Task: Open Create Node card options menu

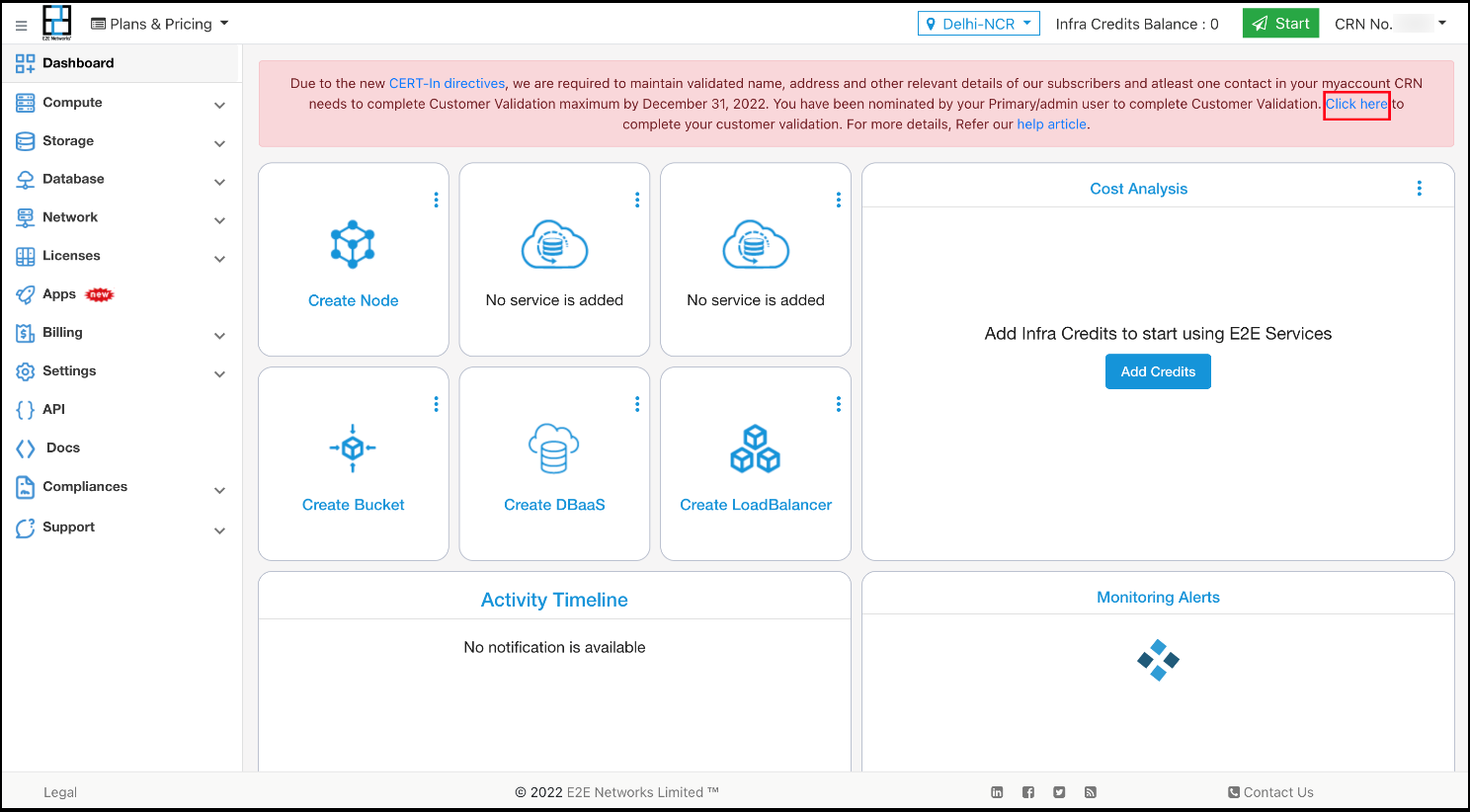Action: click(x=436, y=200)
